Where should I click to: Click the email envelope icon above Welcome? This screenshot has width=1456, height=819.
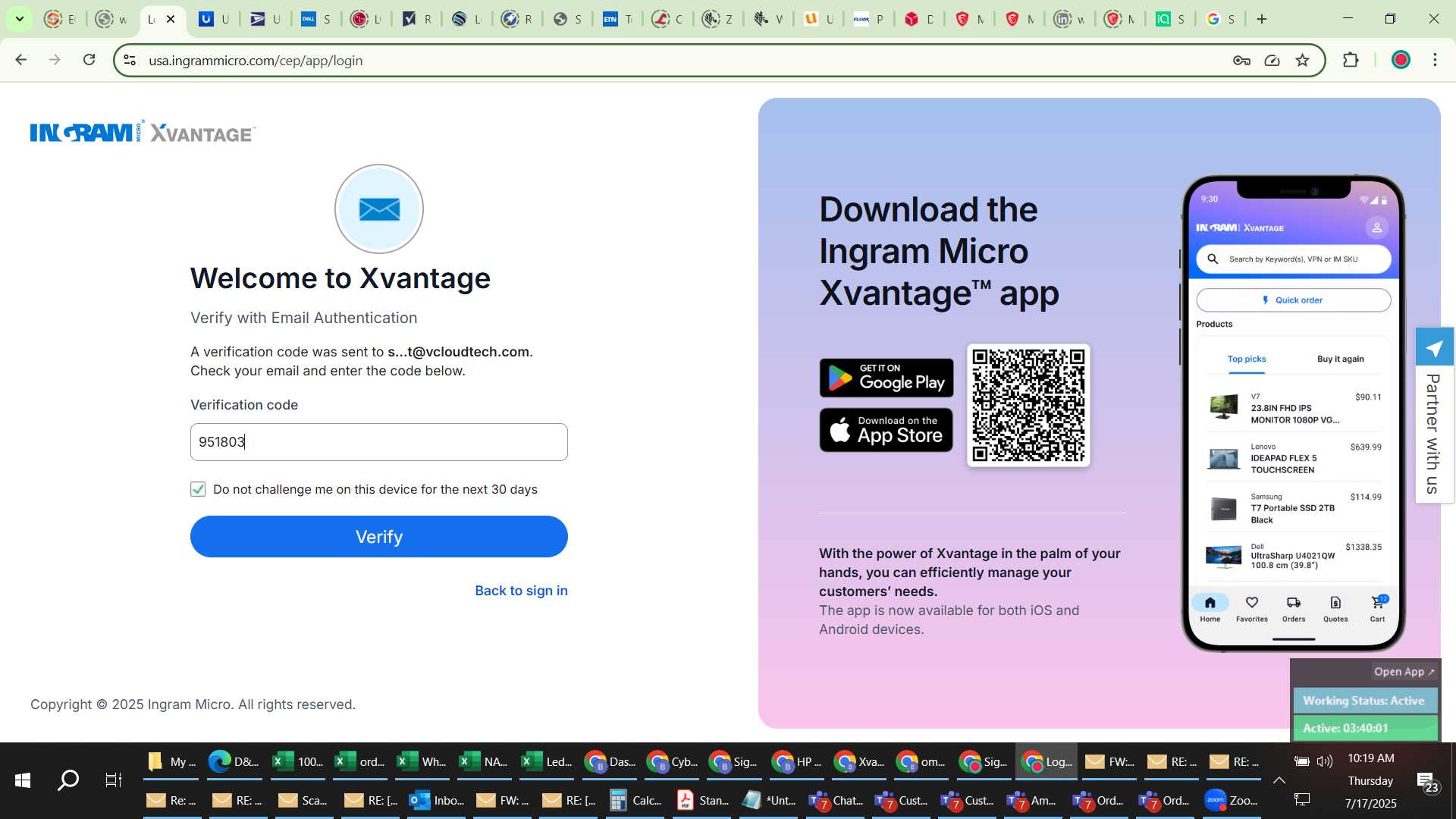coord(379,209)
